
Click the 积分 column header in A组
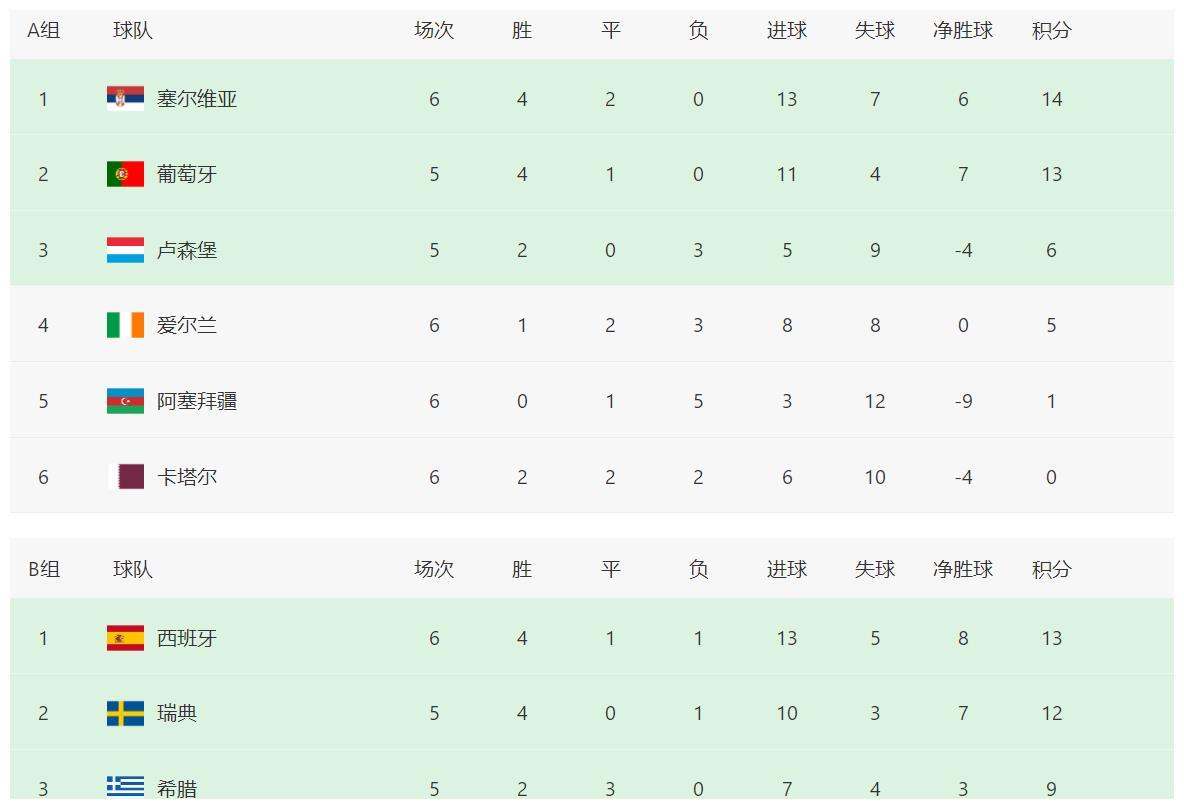click(x=1051, y=31)
